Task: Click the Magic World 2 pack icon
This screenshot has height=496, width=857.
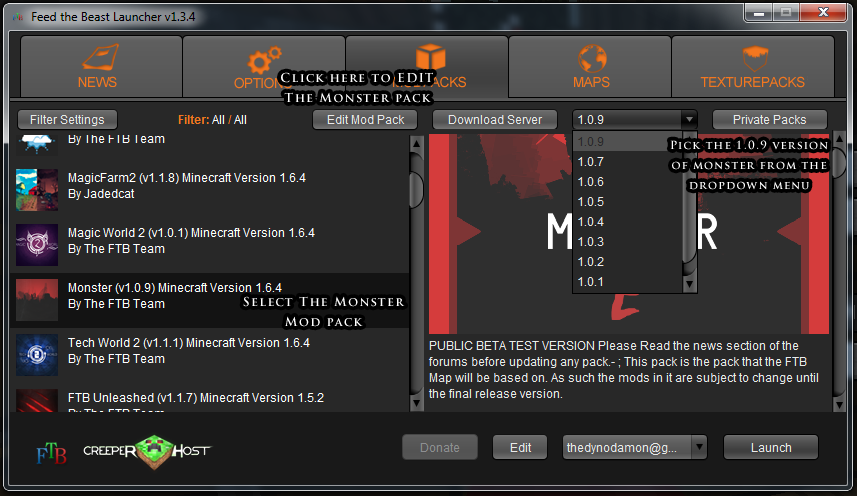Action: pos(37,245)
